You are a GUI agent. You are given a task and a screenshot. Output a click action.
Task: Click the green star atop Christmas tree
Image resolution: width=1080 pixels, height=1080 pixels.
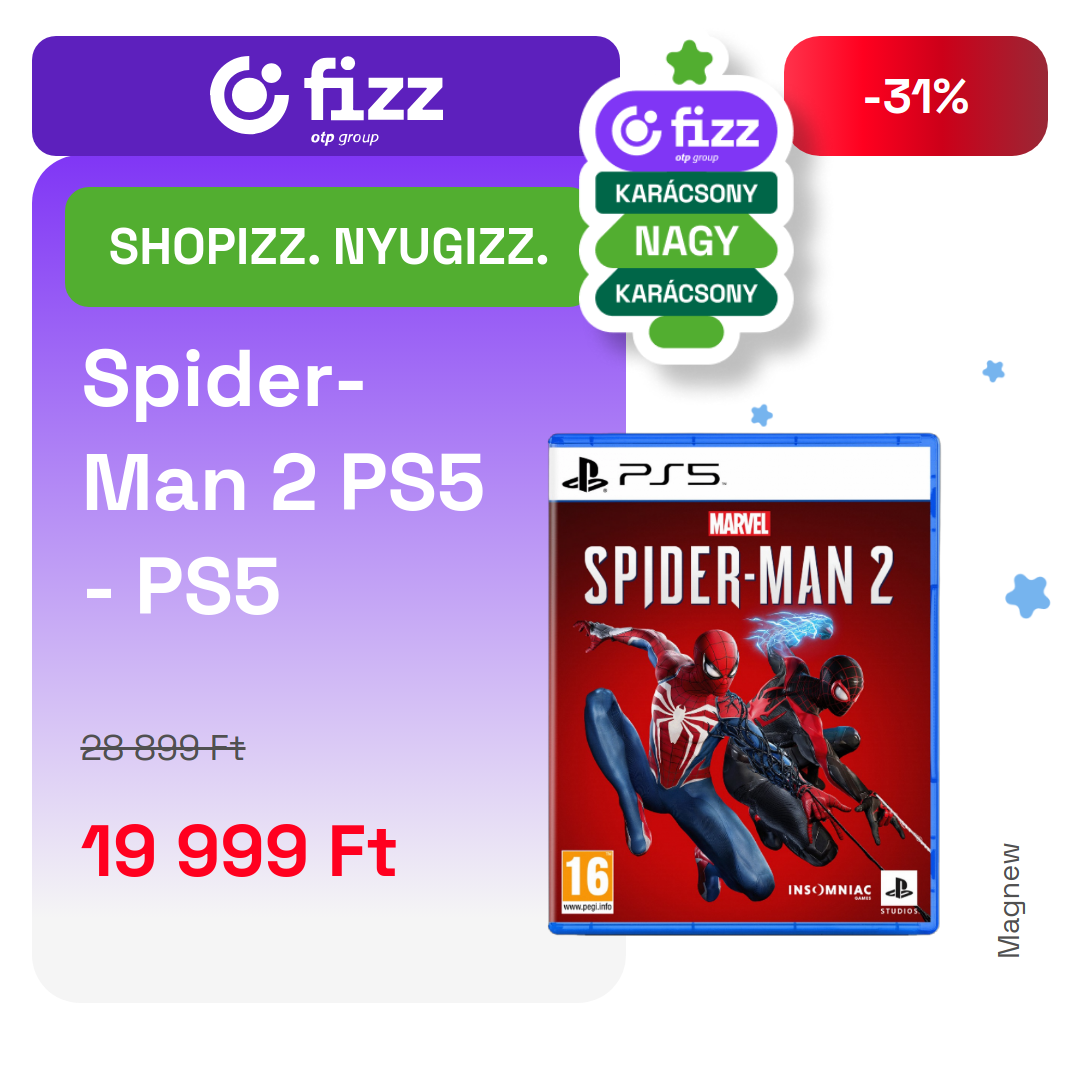pyautogui.click(x=689, y=63)
